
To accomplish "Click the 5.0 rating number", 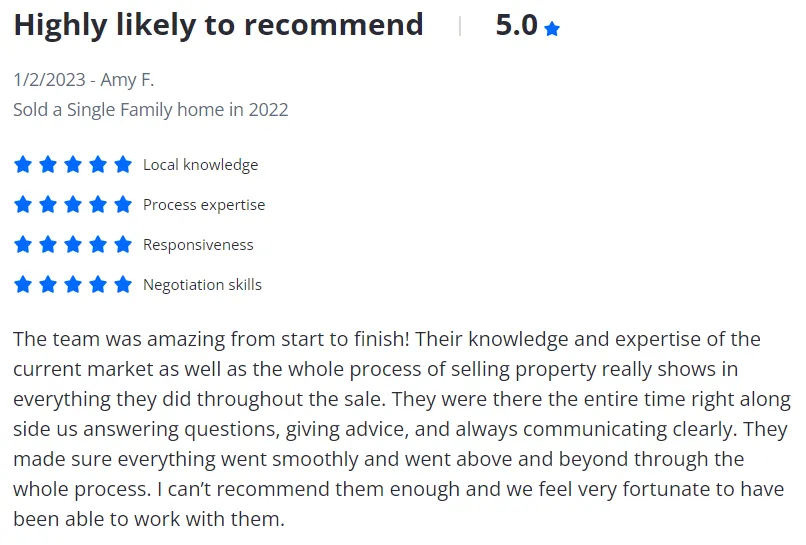I will pos(517,25).
